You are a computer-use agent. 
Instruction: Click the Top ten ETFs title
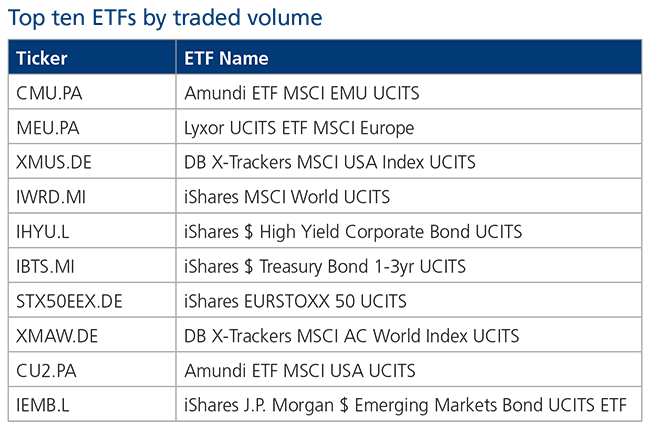(165, 18)
